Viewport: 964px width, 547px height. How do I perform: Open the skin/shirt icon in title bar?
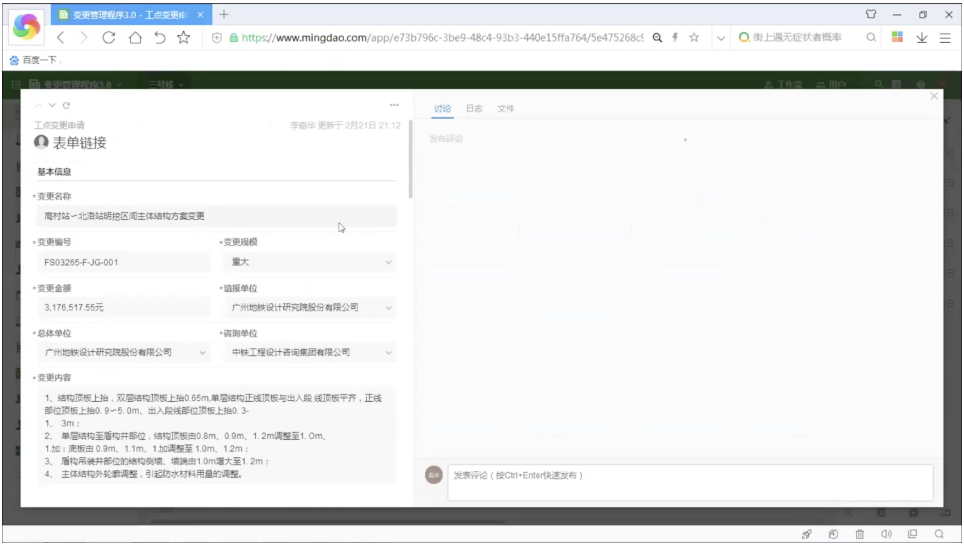tap(871, 14)
